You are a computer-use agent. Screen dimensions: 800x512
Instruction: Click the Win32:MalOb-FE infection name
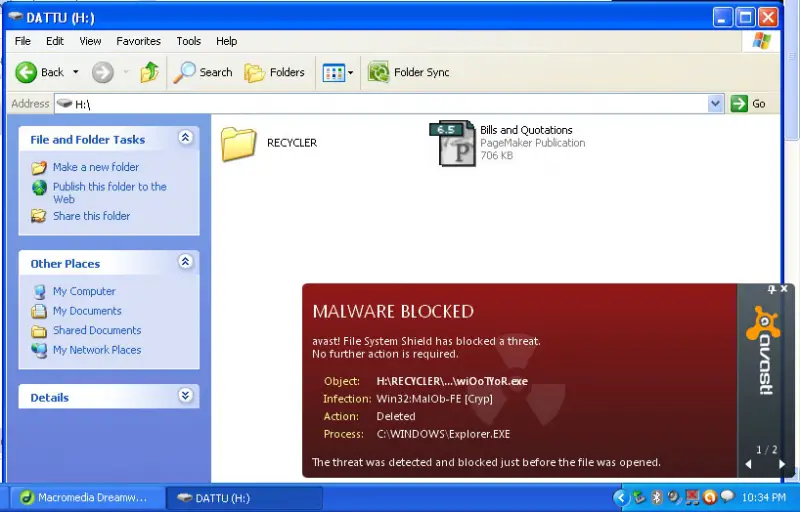click(435, 399)
